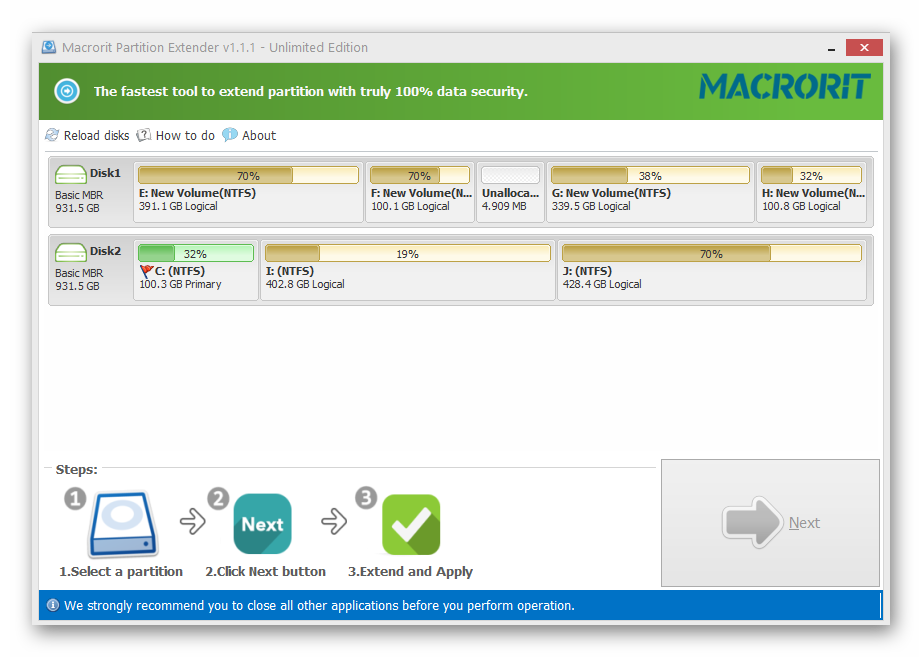Click the gray arrow on Next button
The image size is (922, 657).
point(753,522)
